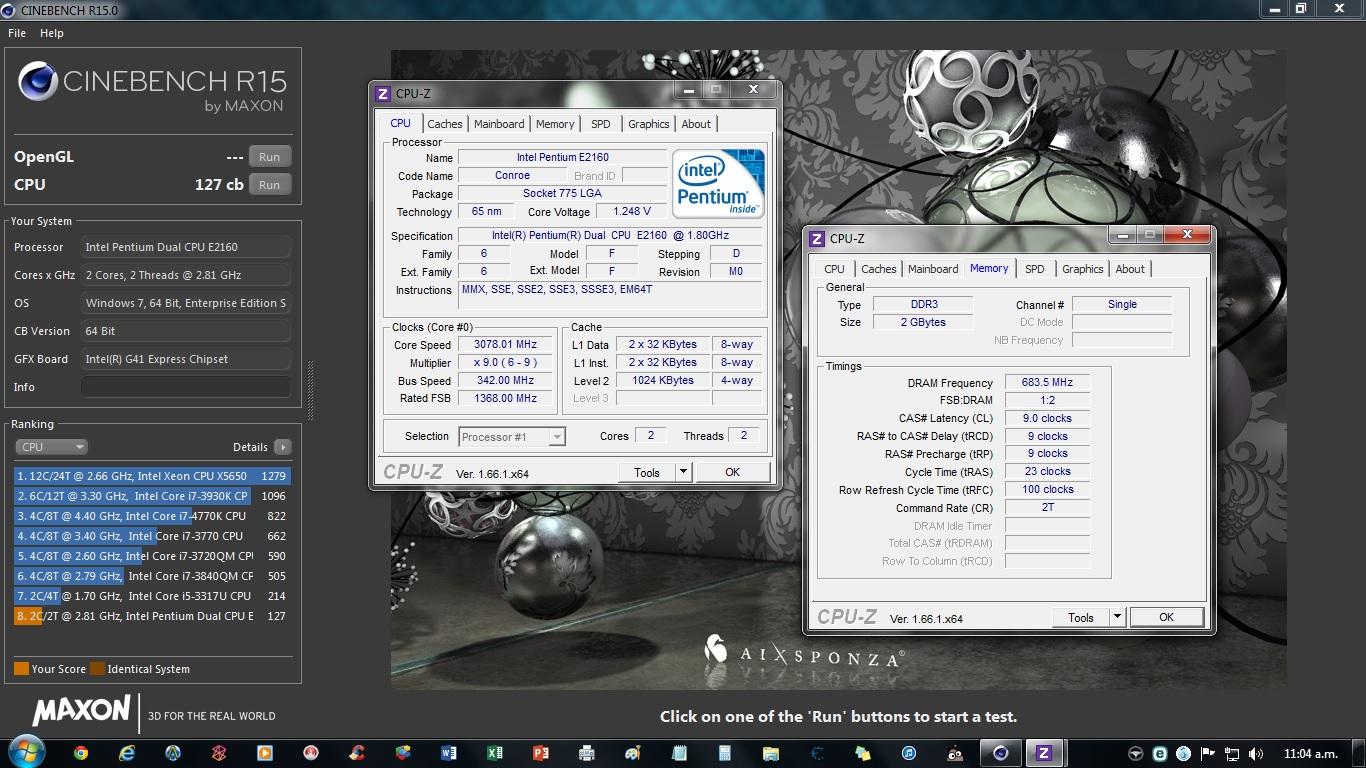The image size is (1366, 768).
Task: Open Calculator from the taskbar
Action: [725, 753]
